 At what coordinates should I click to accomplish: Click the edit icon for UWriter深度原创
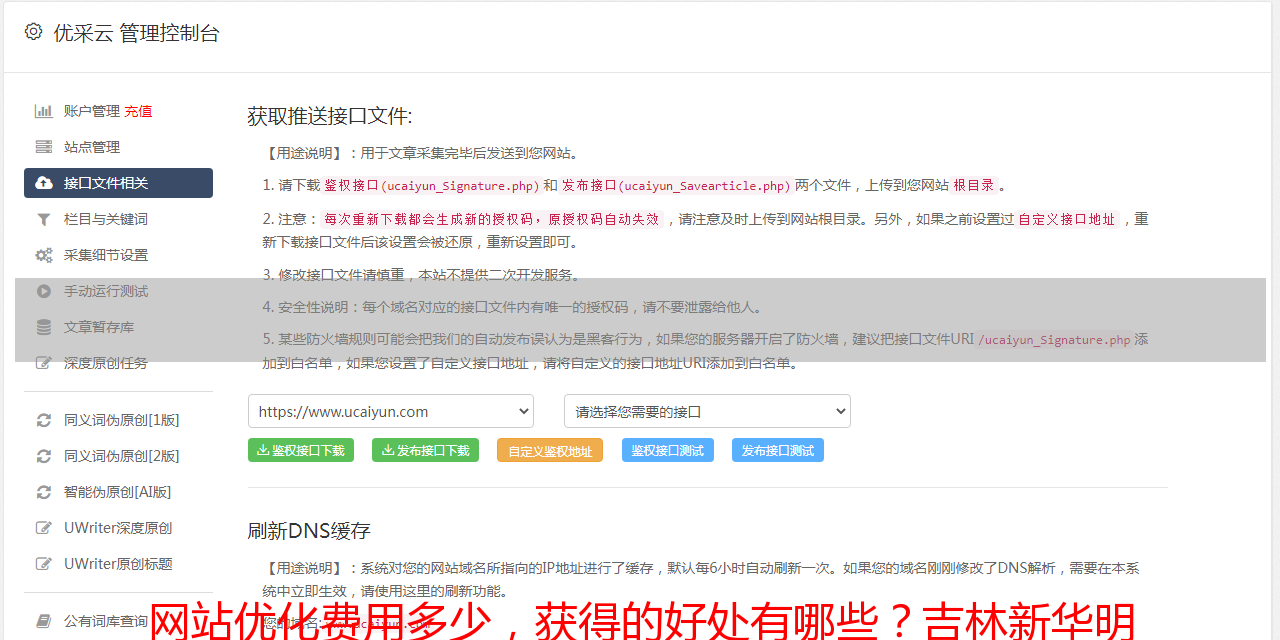[x=44, y=528]
